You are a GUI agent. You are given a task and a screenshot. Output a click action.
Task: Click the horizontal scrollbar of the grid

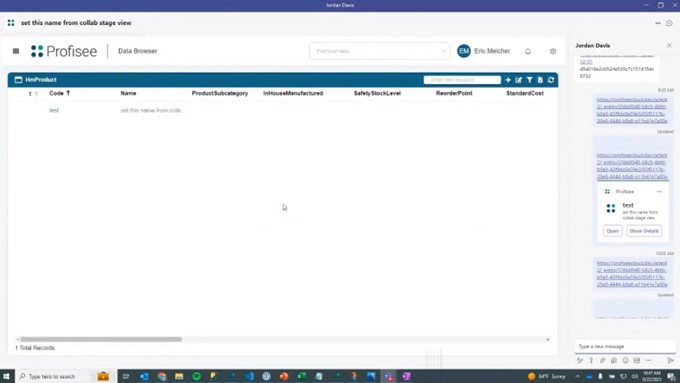click(101, 339)
